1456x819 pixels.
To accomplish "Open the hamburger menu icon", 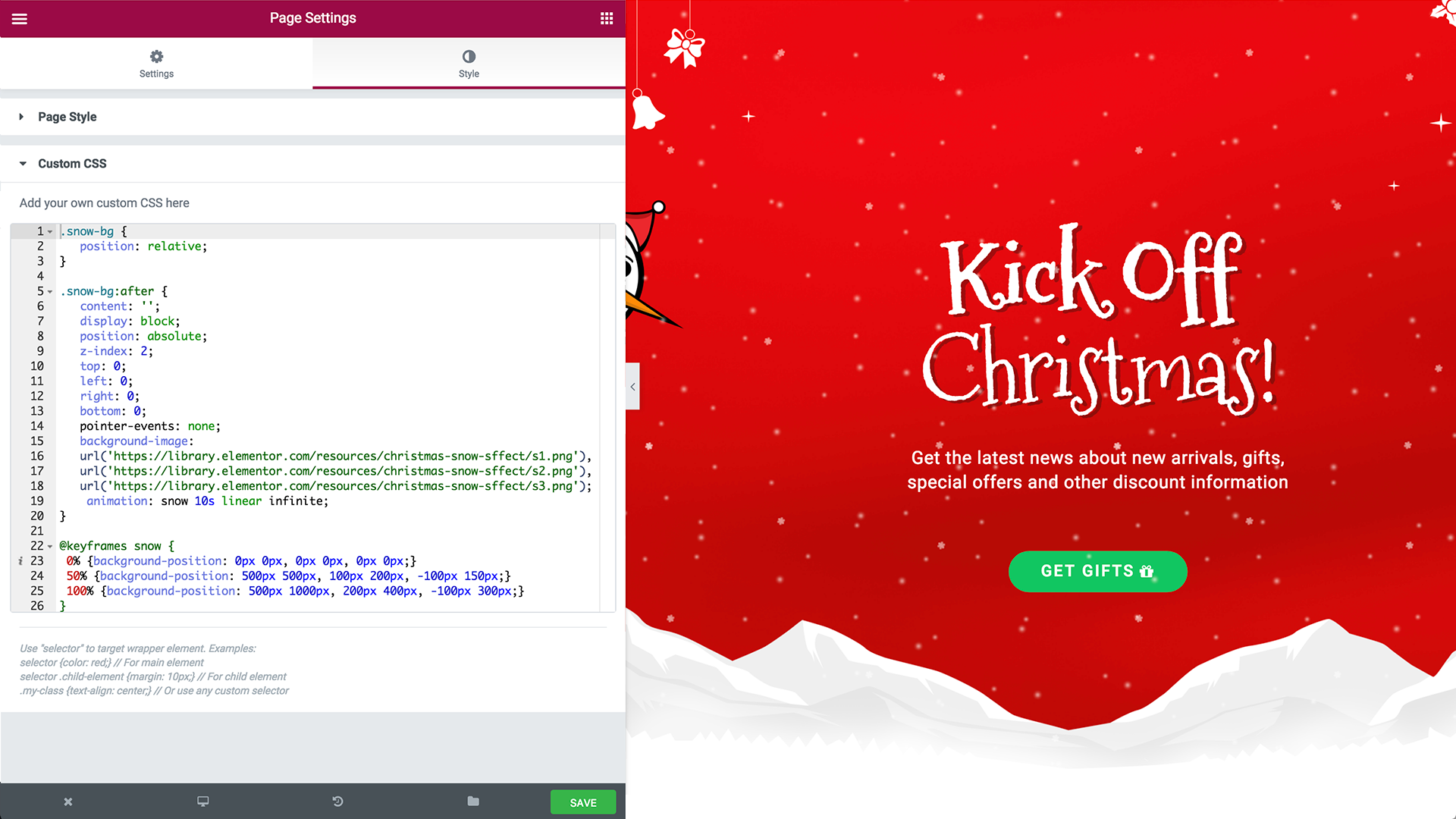I will (20, 18).
